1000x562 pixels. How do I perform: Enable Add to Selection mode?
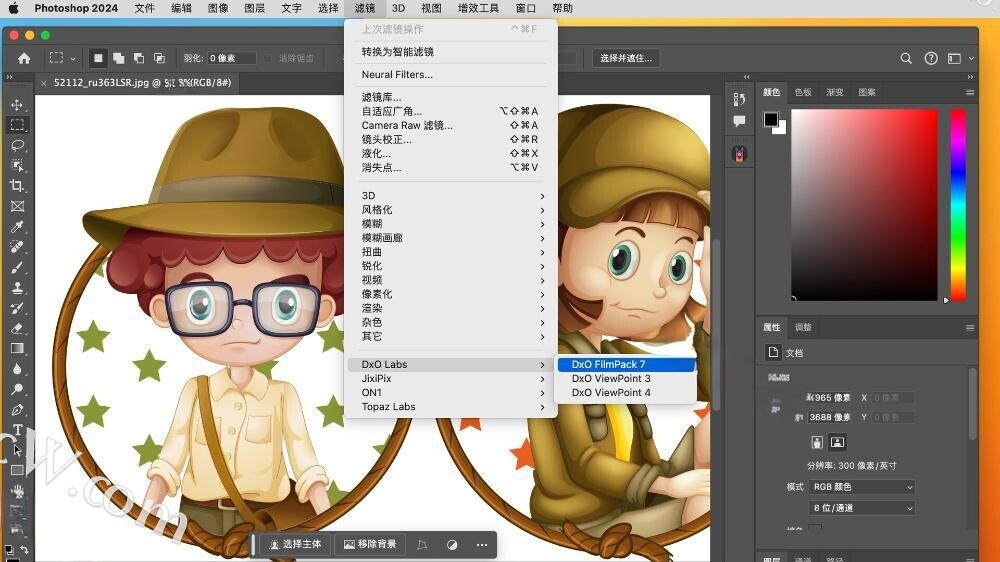(119, 58)
